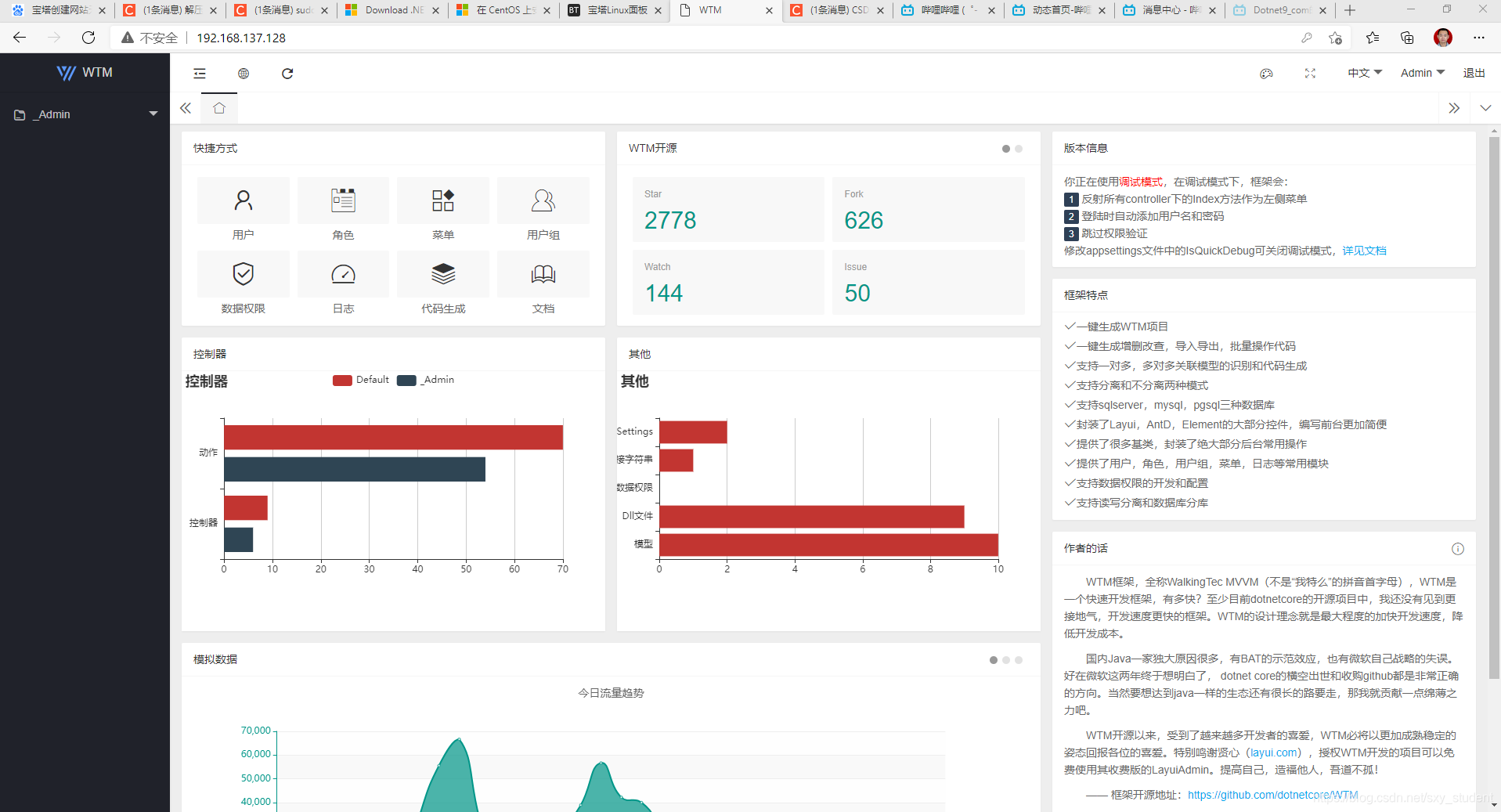Click the password key icon in address bar
Viewport: 1501px width, 812px height.
[x=1306, y=38]
